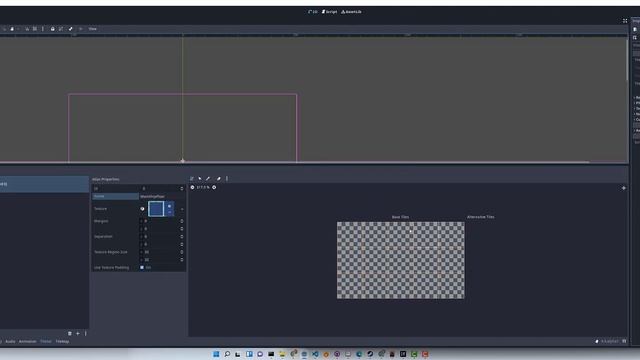The width and height of the screenshot is (640, 360).
Task: Zoom out the atlas view
Action: pyautogui.click(x=192, y=187)
